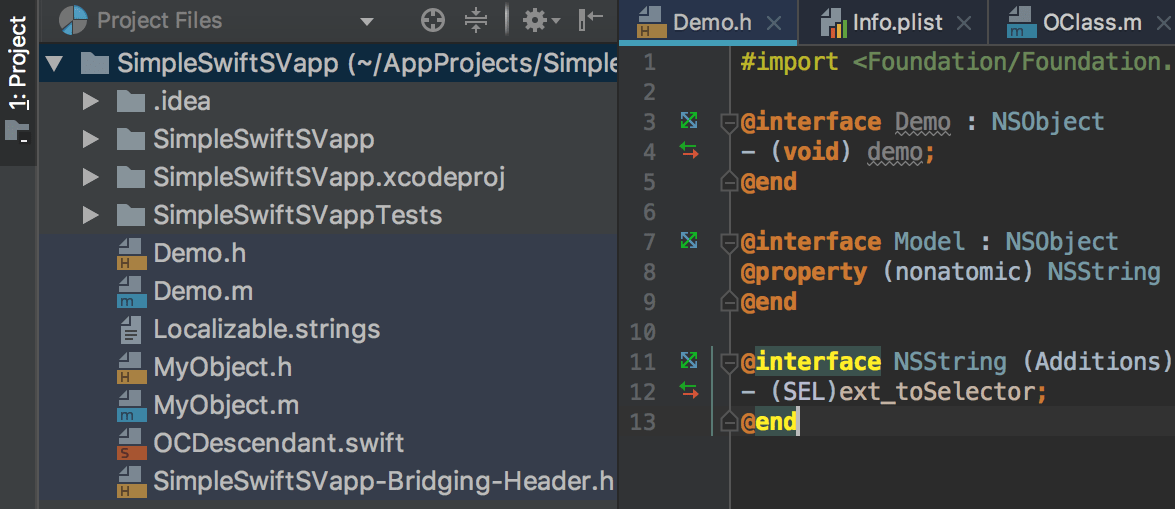The image size is (1175, 509).
Task: Click the Demo class name in code
Action: [x=922, y=122]
